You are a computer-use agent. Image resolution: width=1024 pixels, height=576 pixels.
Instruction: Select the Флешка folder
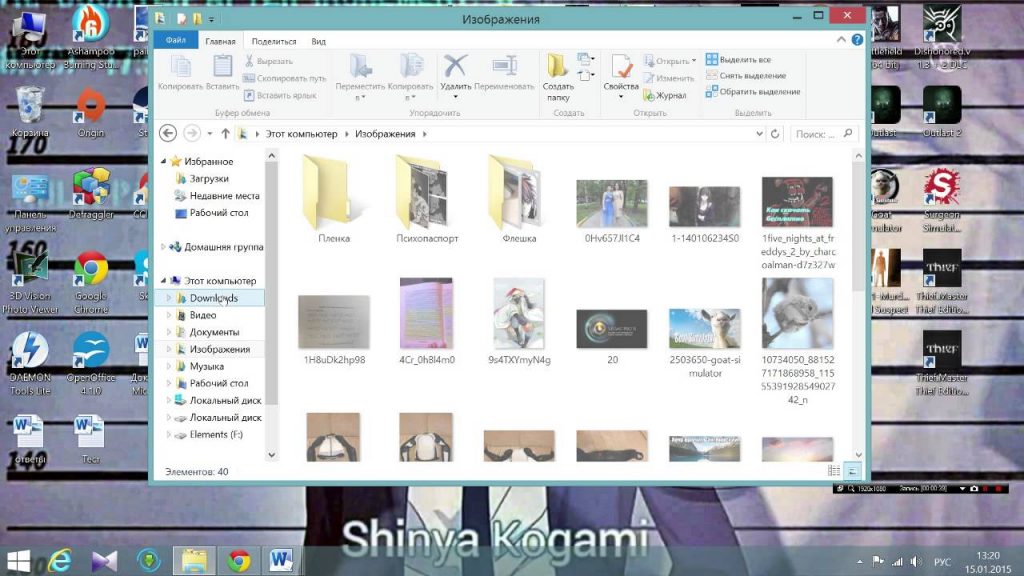[x=519, y=199]
